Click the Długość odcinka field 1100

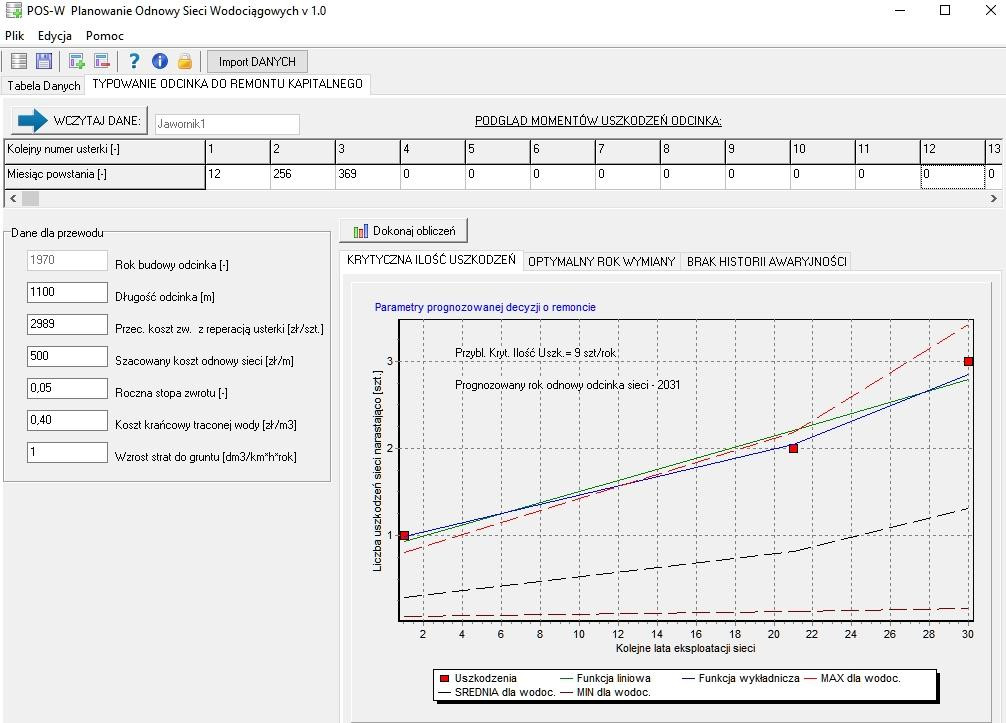coord(67,292)
